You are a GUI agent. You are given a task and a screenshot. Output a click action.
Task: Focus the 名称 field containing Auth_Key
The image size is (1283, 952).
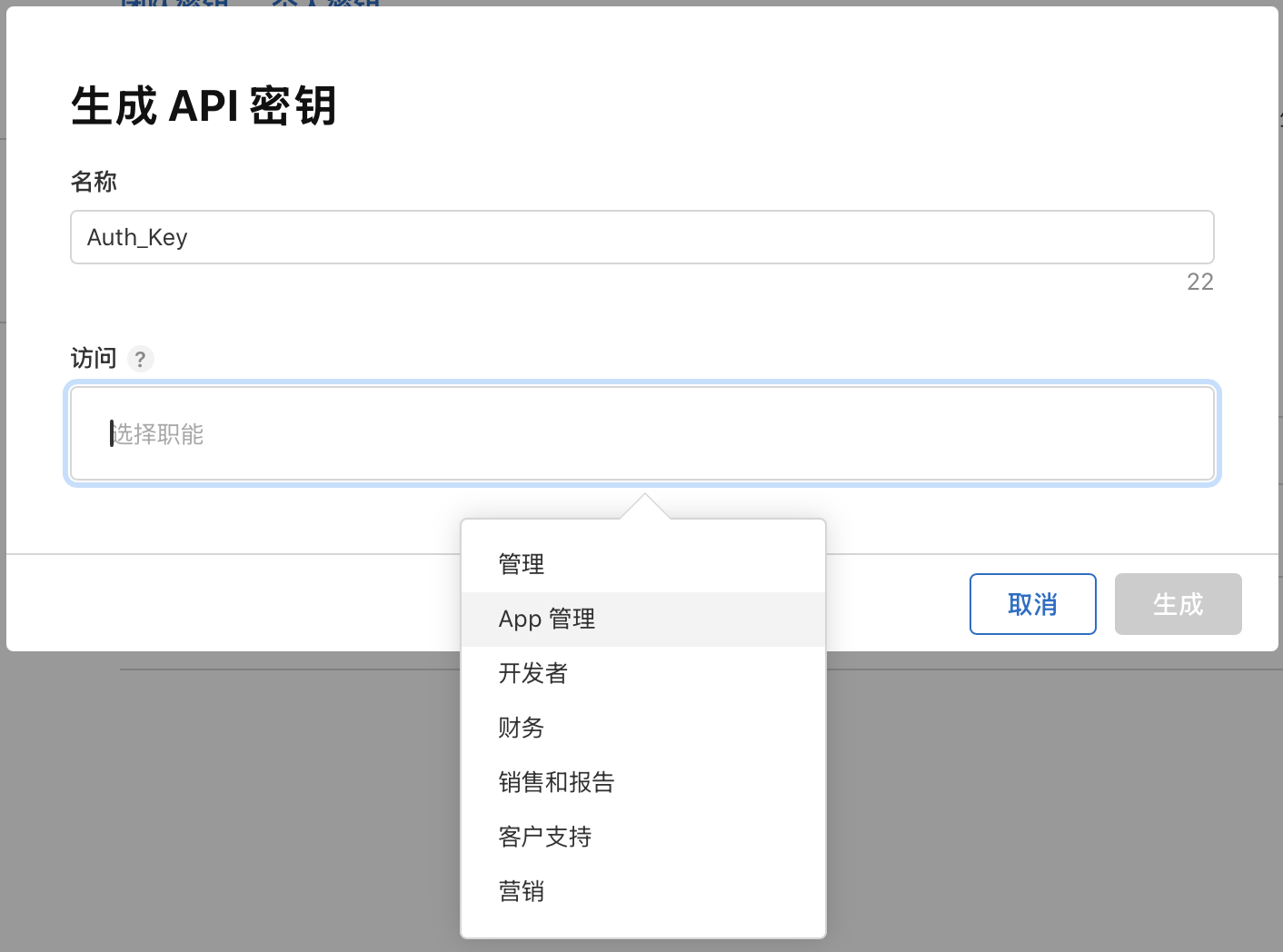[x=642, y=237]
